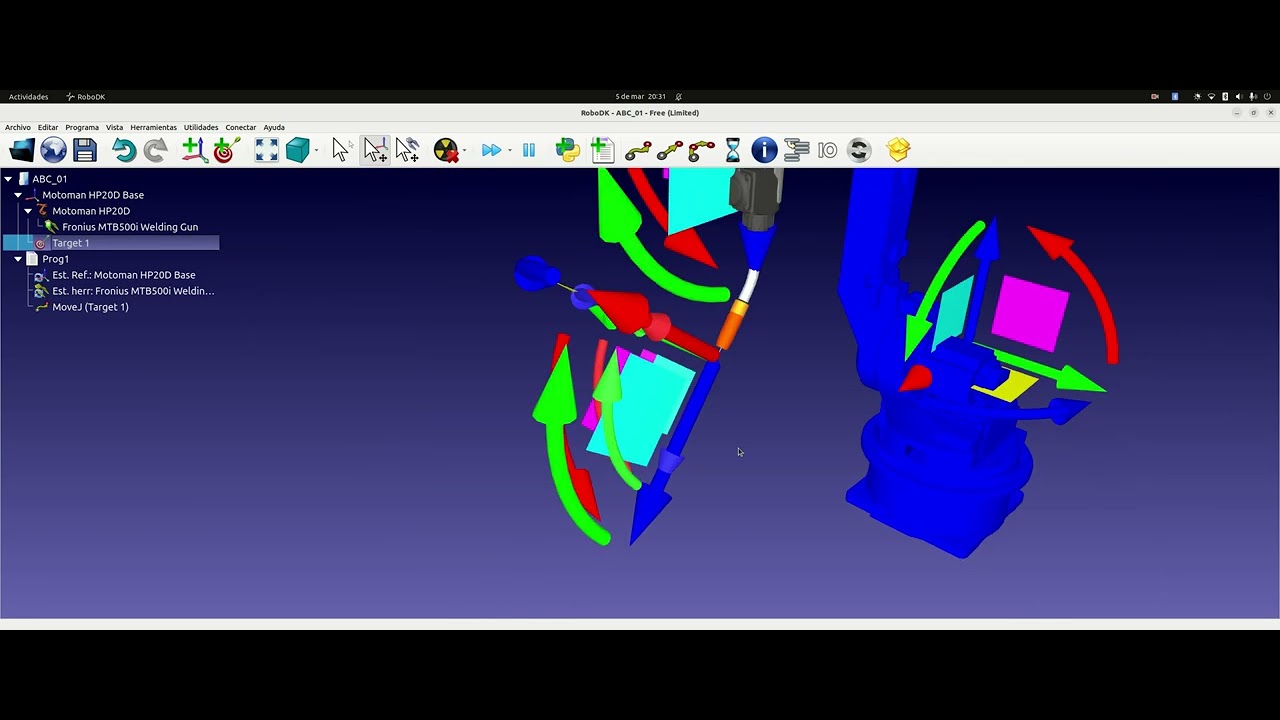Select Target 1 in the station tree

point(70,243)
